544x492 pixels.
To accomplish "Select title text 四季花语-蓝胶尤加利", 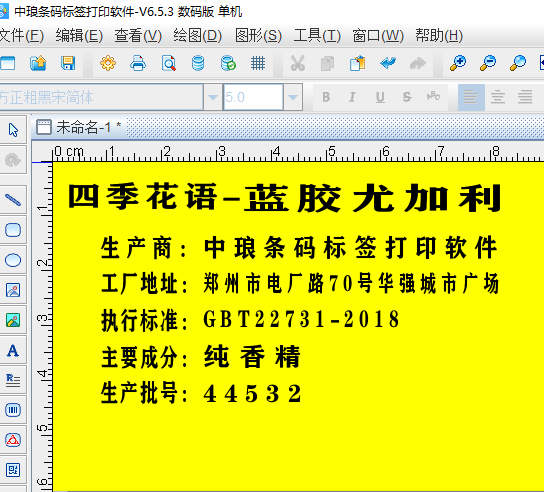I will pyautogui.click(x=284, y=198).
